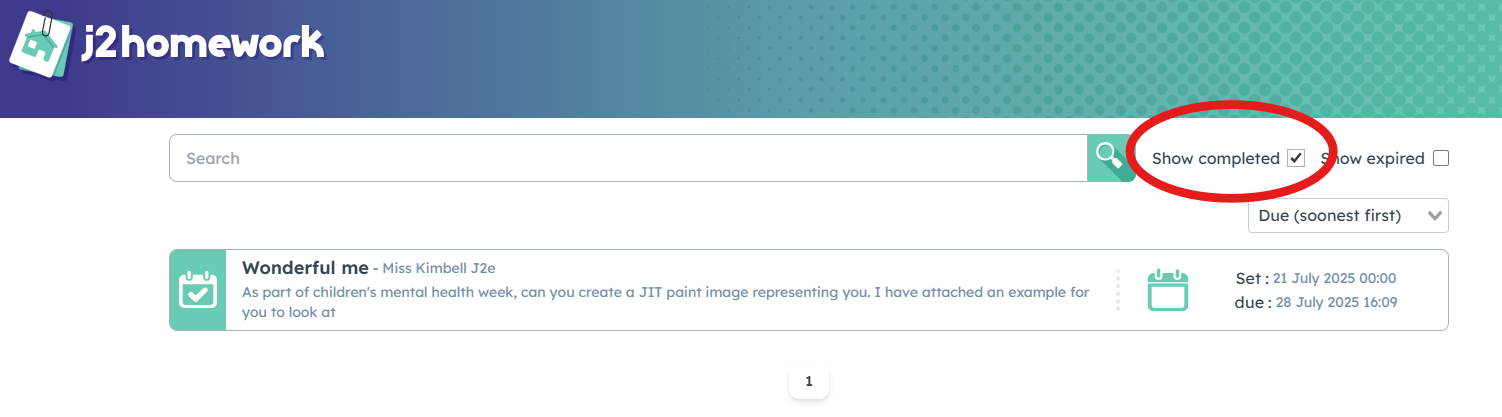Click teacher name Miss Kimbell J2e
This screenshot has width=1502, height=417.
pyautogui.click(x=439, y=268)
